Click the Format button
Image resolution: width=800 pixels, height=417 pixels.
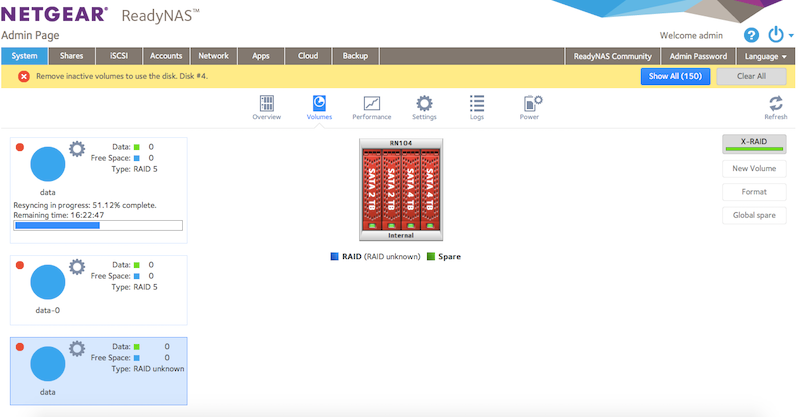(754, 192)
